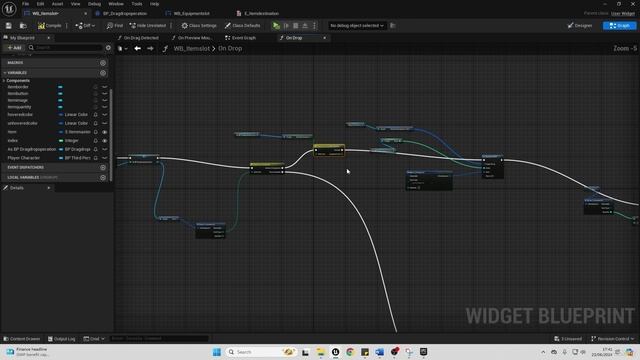Open Class Settings

(x=199, y=26)
